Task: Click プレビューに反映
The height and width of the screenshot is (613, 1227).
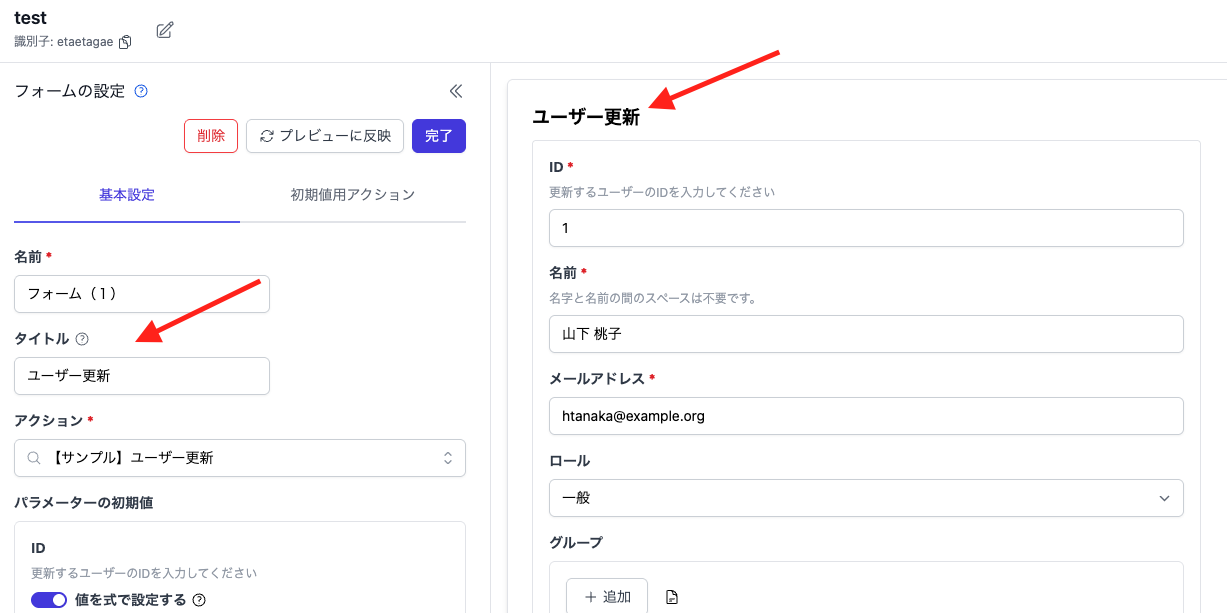Action: 325,136
